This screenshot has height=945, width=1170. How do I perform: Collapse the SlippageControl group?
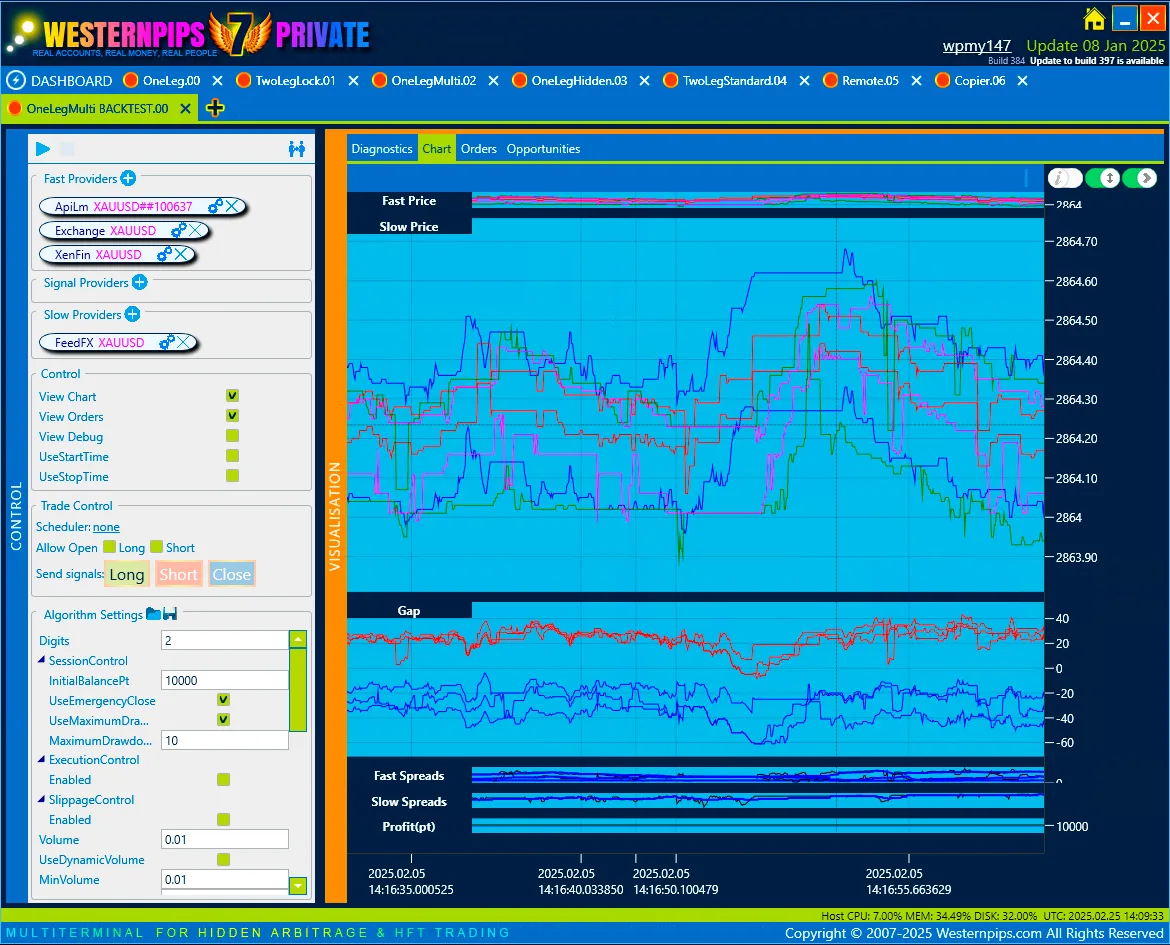tap(42, 799)
